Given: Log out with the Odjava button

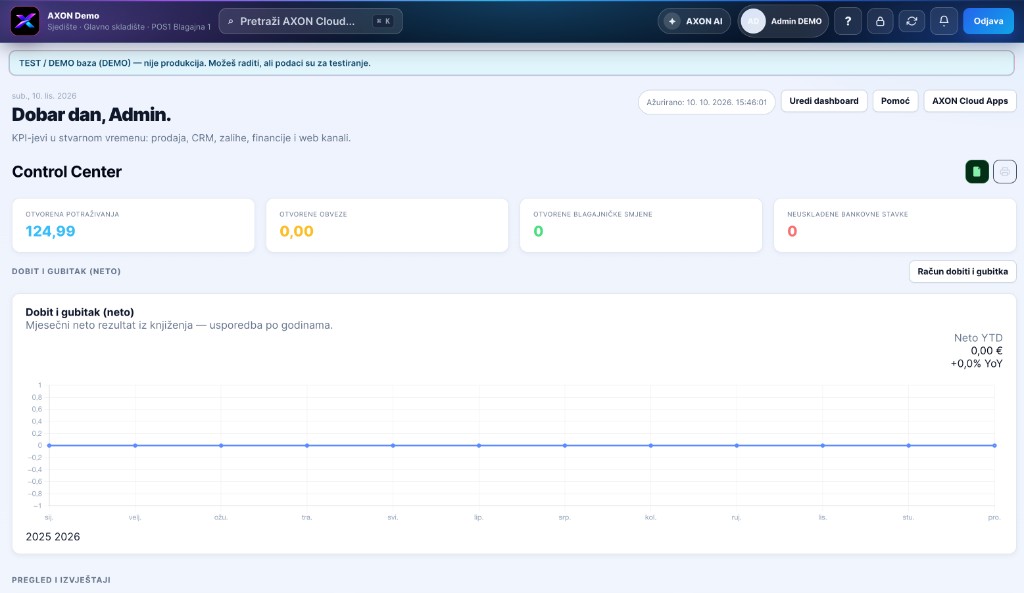Looking at the screenshot, I should coord(988,21).
